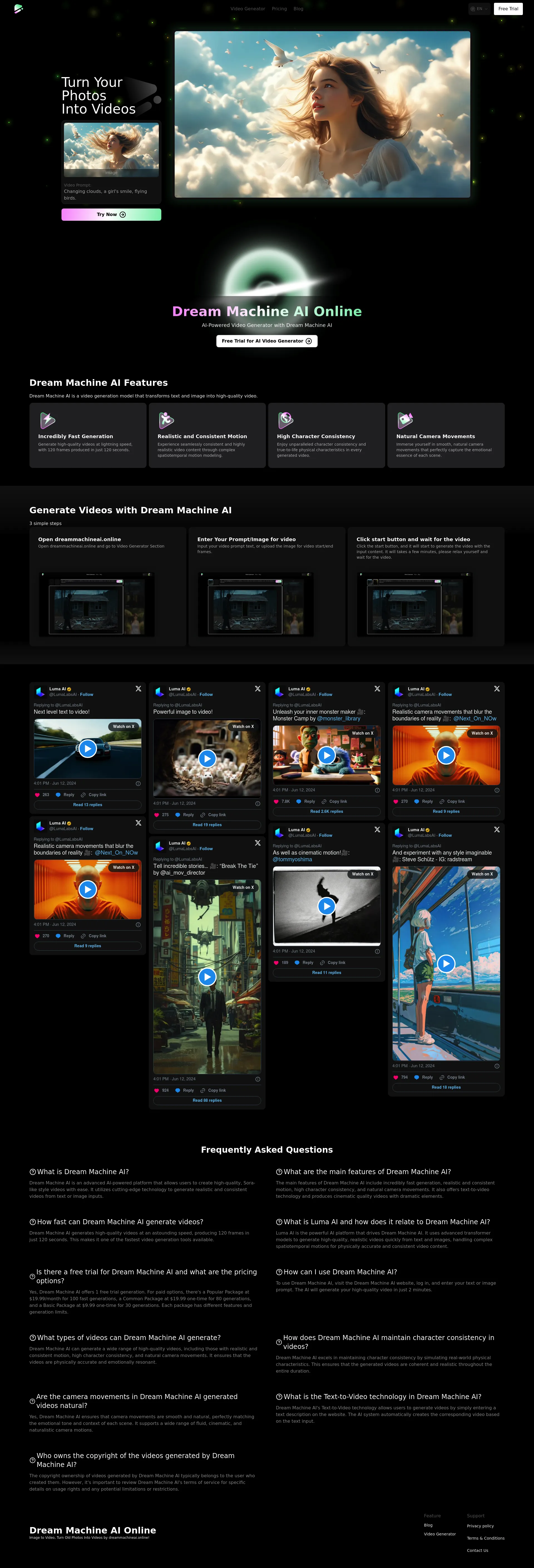Open the EN language dropdown
The width and height of the screenshot is (534, 1568).
coord(479,9)
